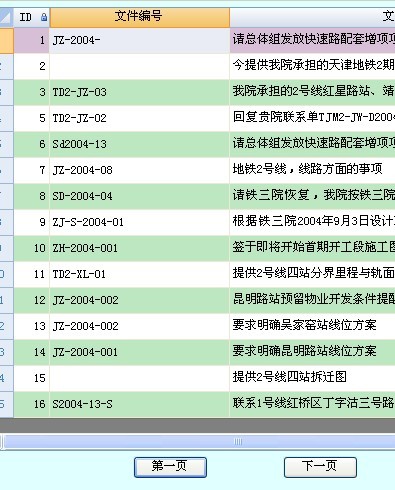Click text 要求明确昆明路站线位方案
395x490 pixels.
pos(305,351)
